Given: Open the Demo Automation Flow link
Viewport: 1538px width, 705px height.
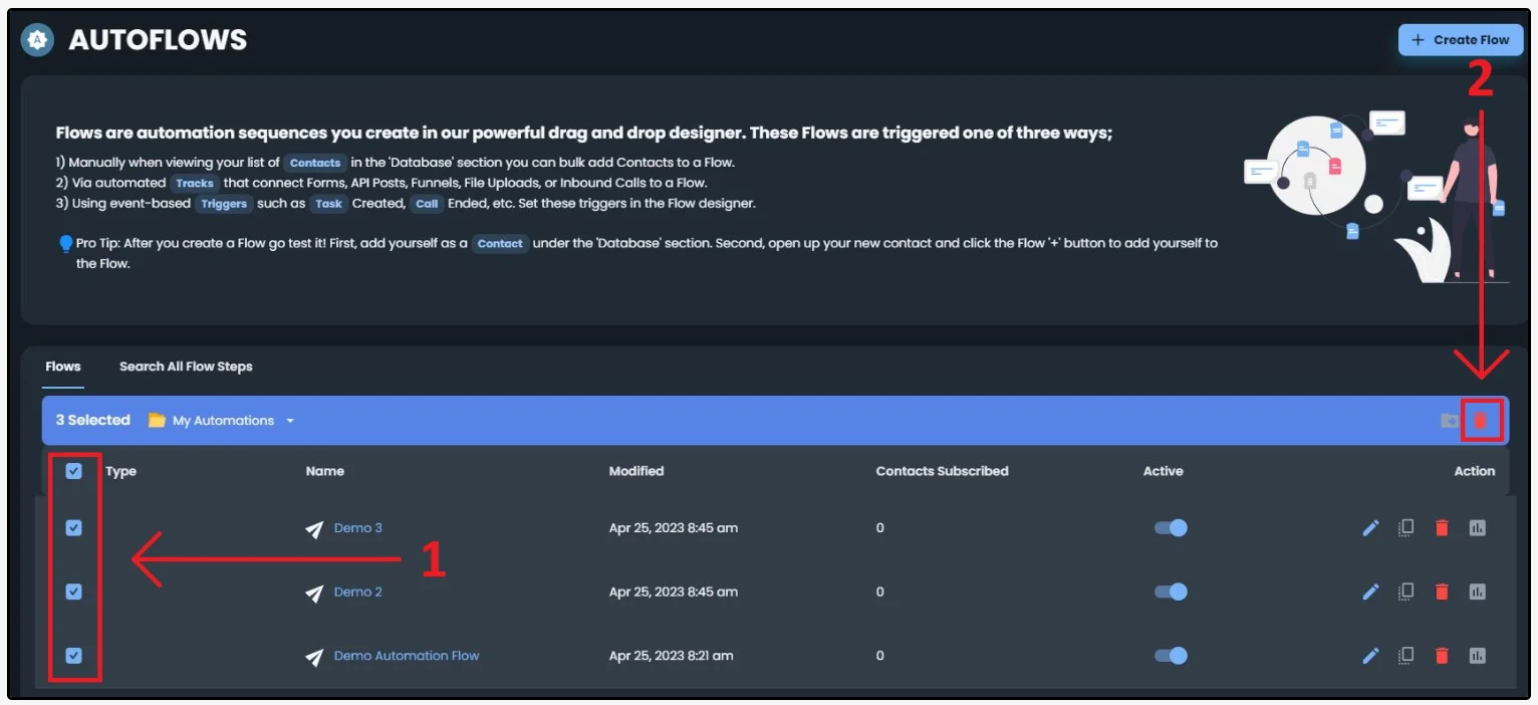Looking at the screenshot, I should (x=406, y=656).
